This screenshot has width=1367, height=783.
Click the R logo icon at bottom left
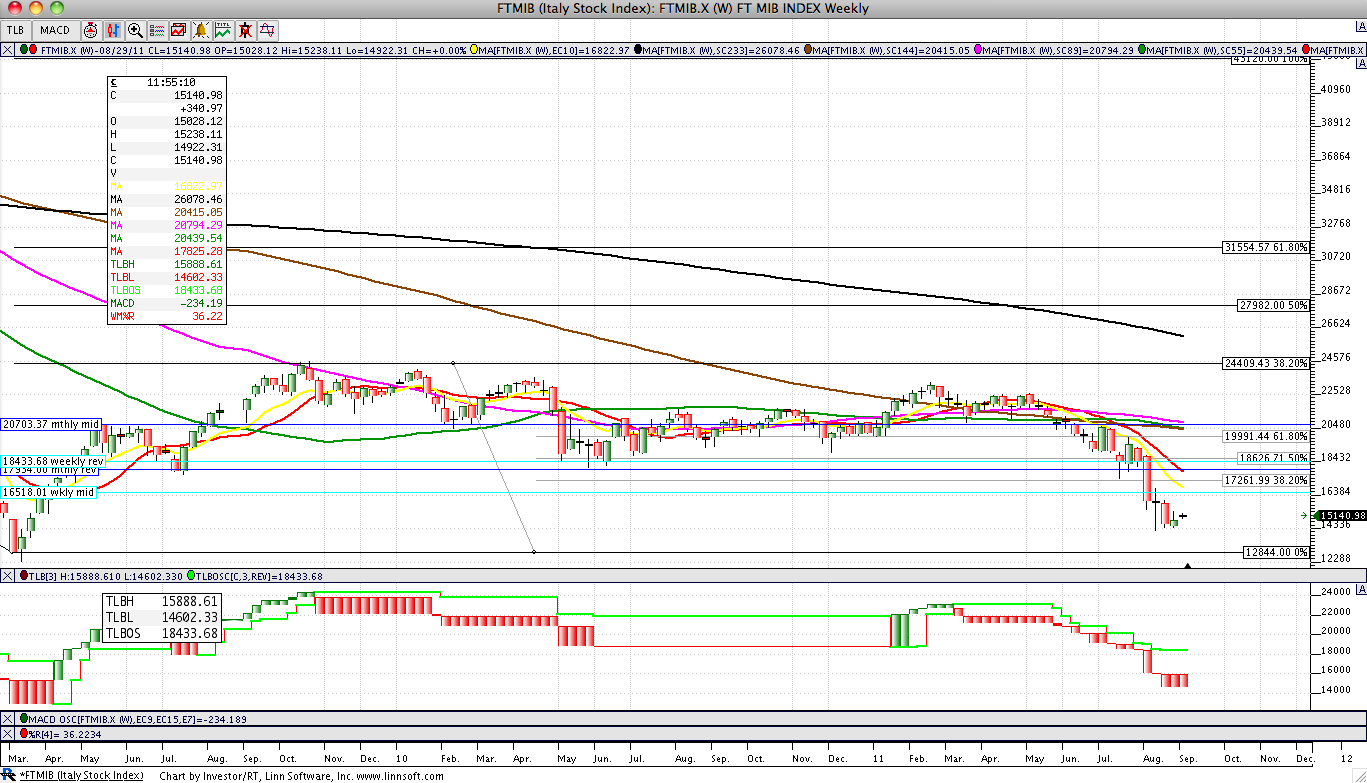(8, 775)
